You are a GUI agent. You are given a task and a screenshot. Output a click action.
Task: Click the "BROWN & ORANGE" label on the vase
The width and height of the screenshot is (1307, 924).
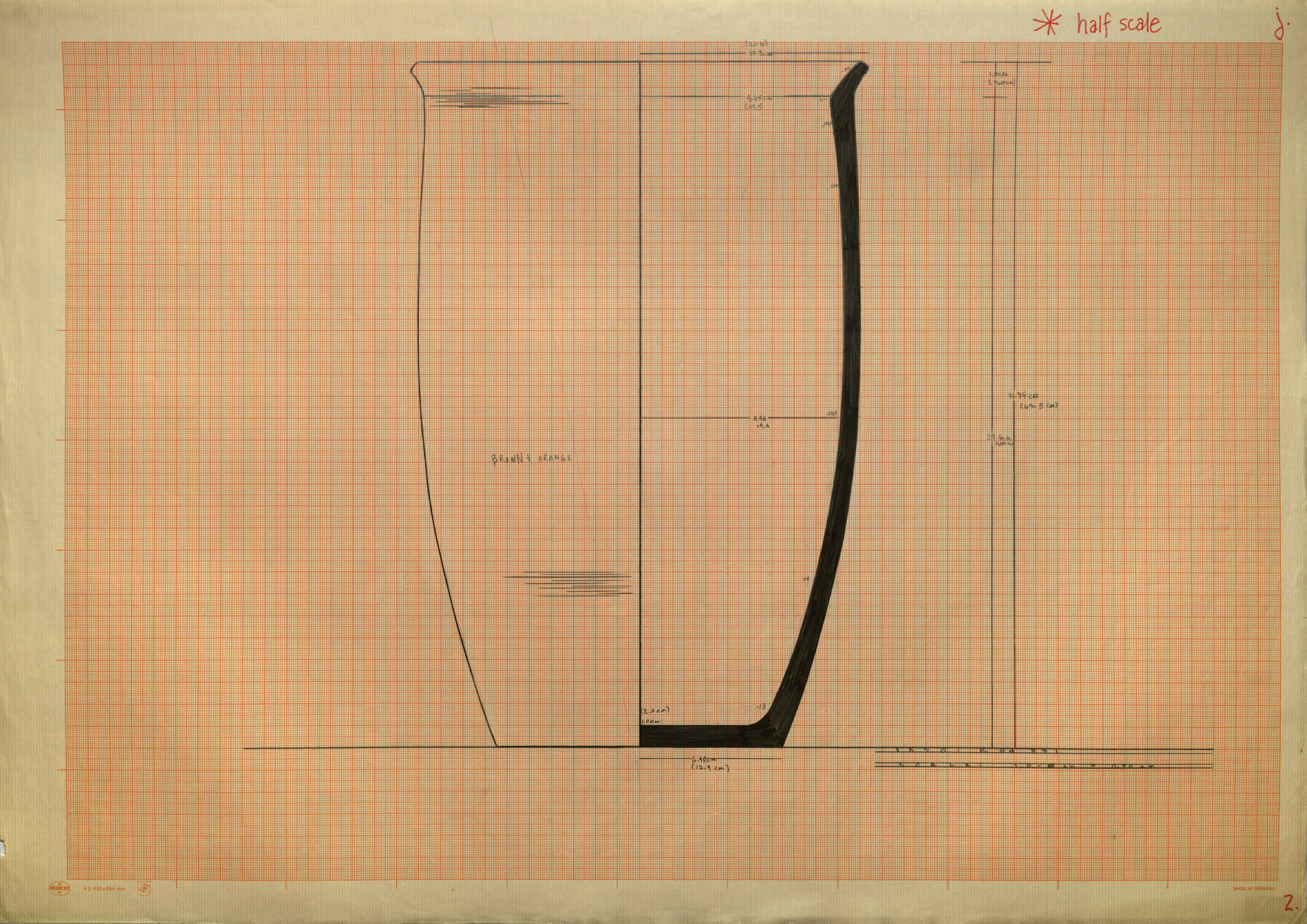click(531, 459)
